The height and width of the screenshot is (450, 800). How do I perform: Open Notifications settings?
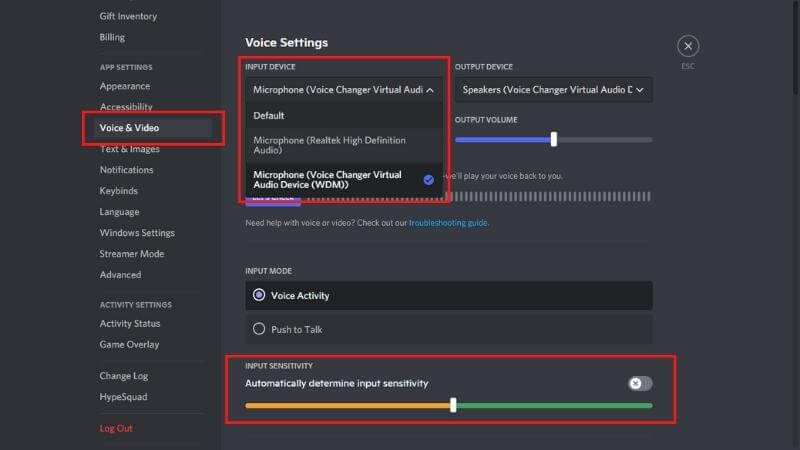(x=127, y=170)
